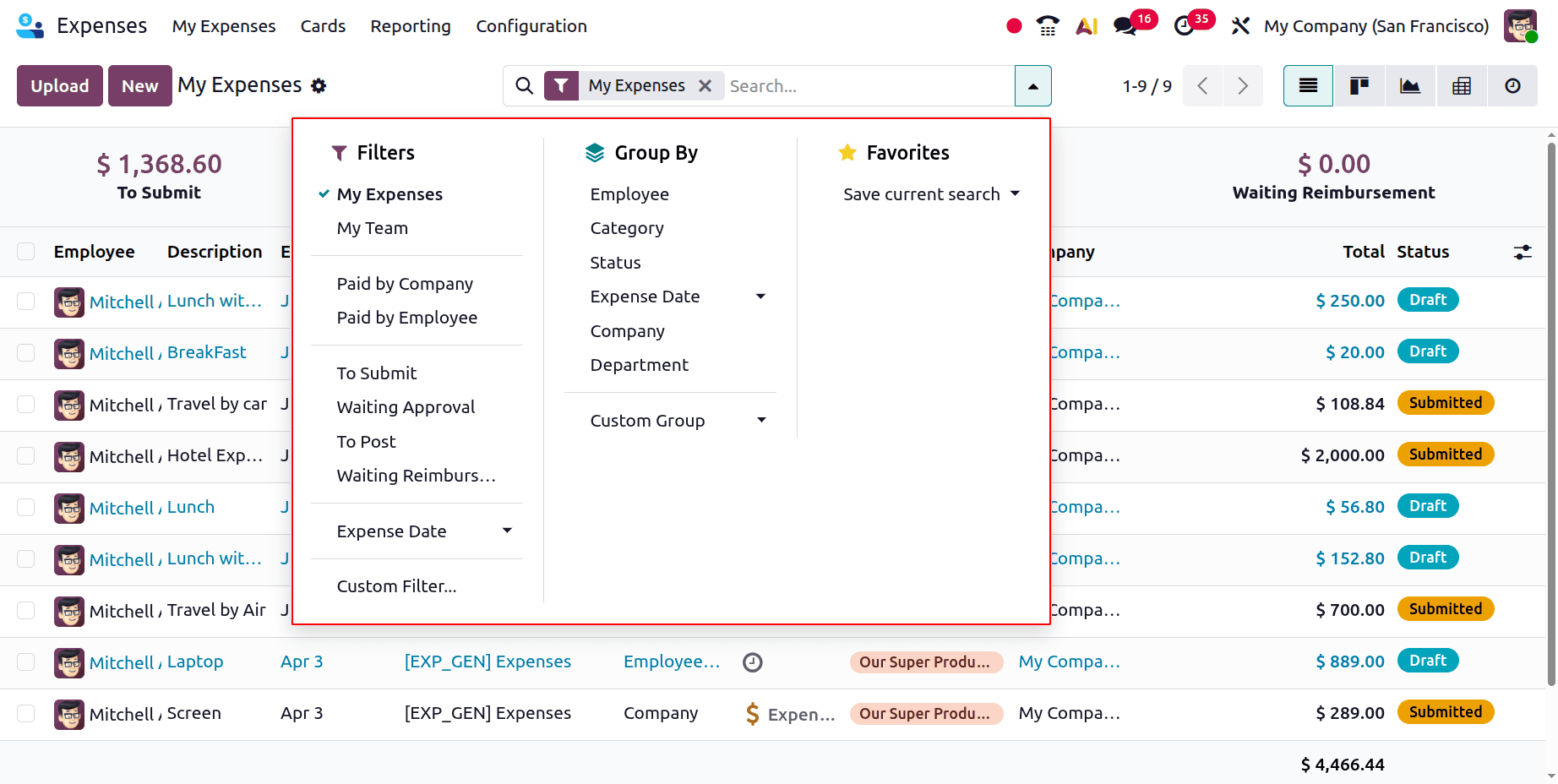Screen dimensions: 1558x784
Task: Click the search input field
Action: [869, 85]
